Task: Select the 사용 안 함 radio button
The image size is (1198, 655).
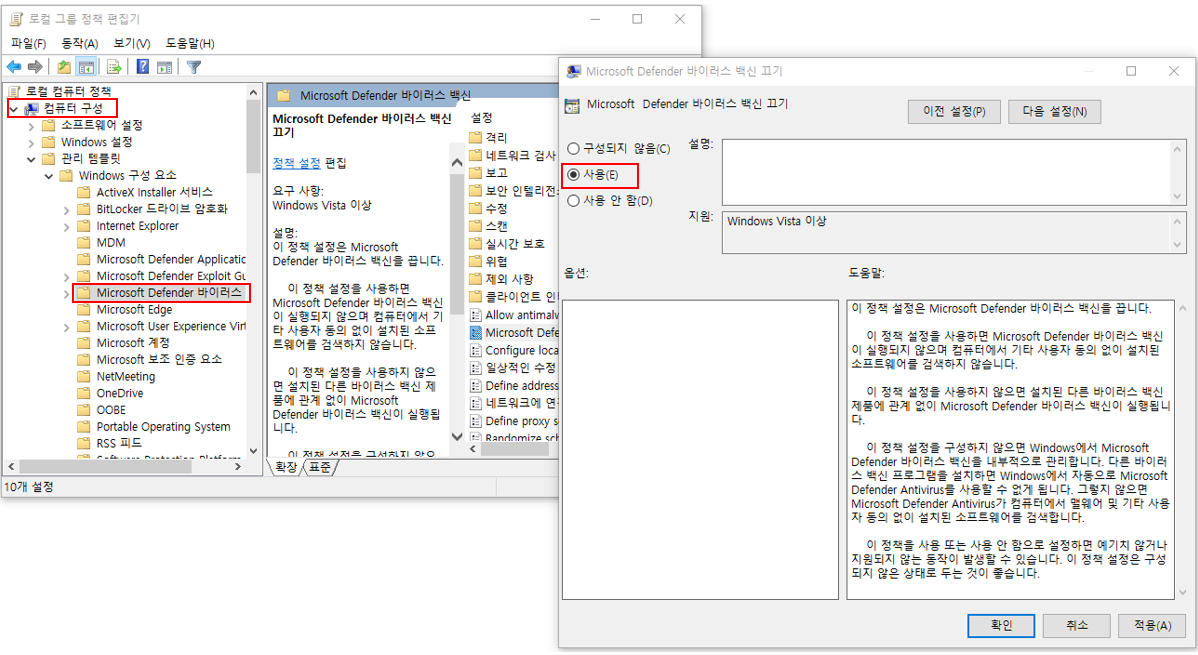Action: tap(573, 201)
